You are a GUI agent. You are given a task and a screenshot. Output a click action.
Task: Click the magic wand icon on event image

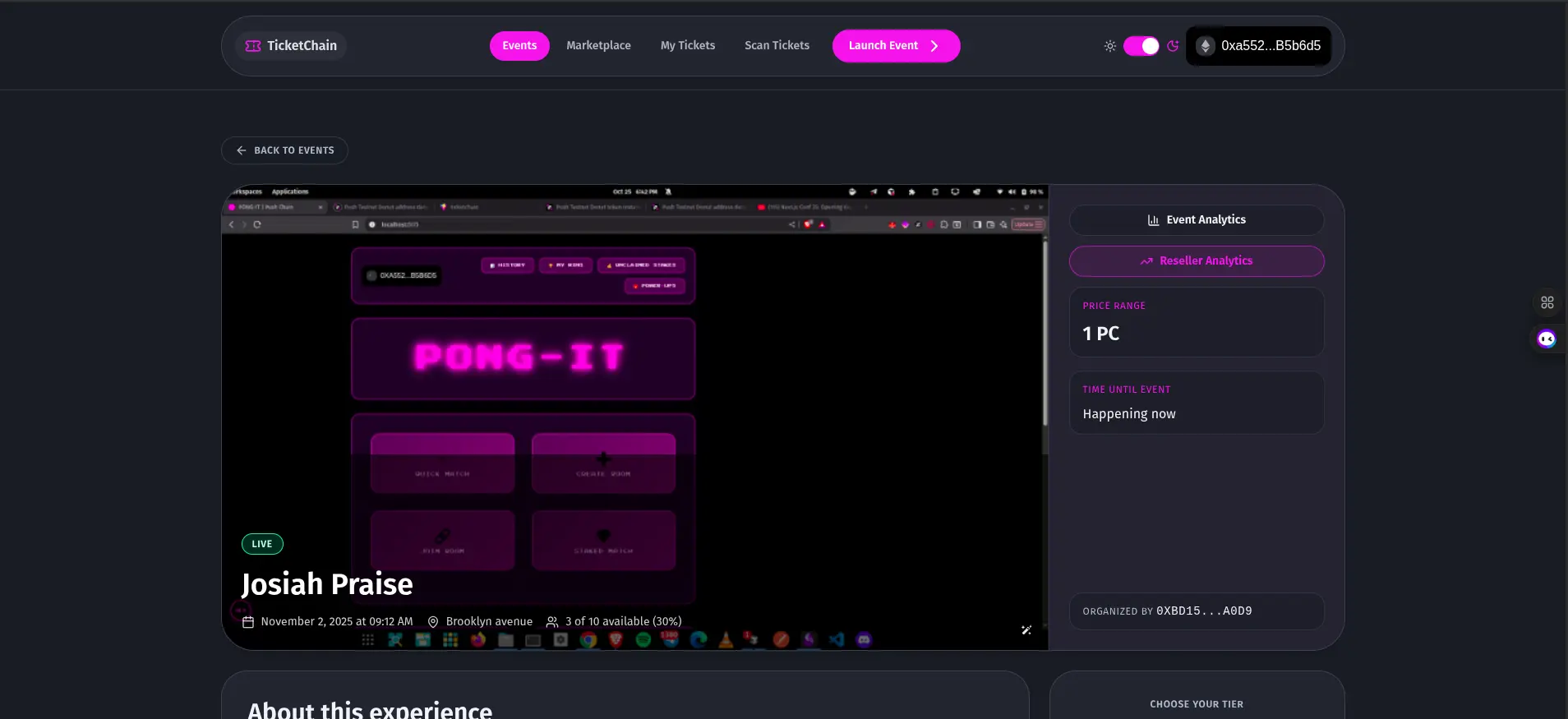click(1026, 630)
